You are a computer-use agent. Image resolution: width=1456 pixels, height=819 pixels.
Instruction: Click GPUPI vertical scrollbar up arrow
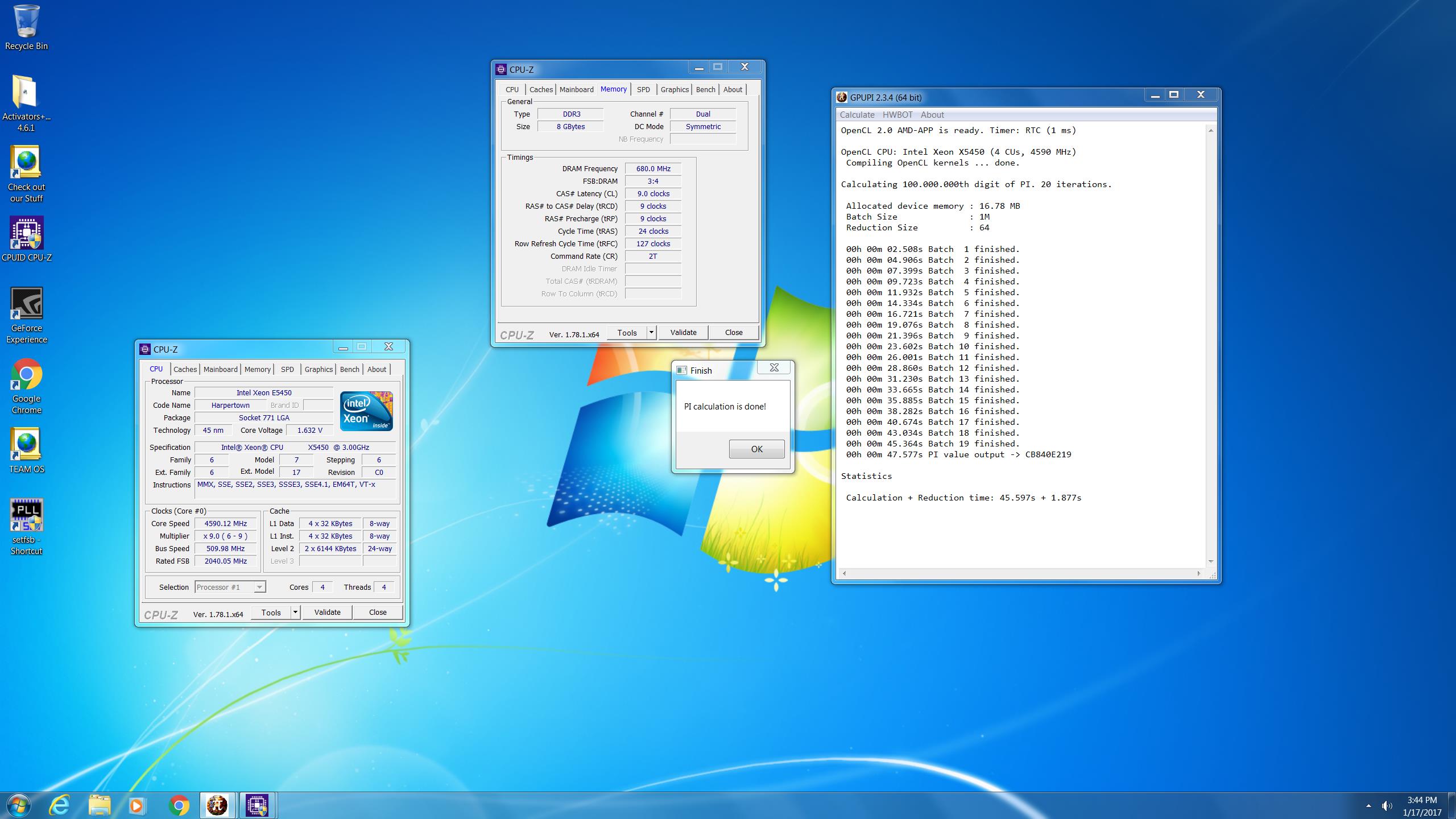1210,131
